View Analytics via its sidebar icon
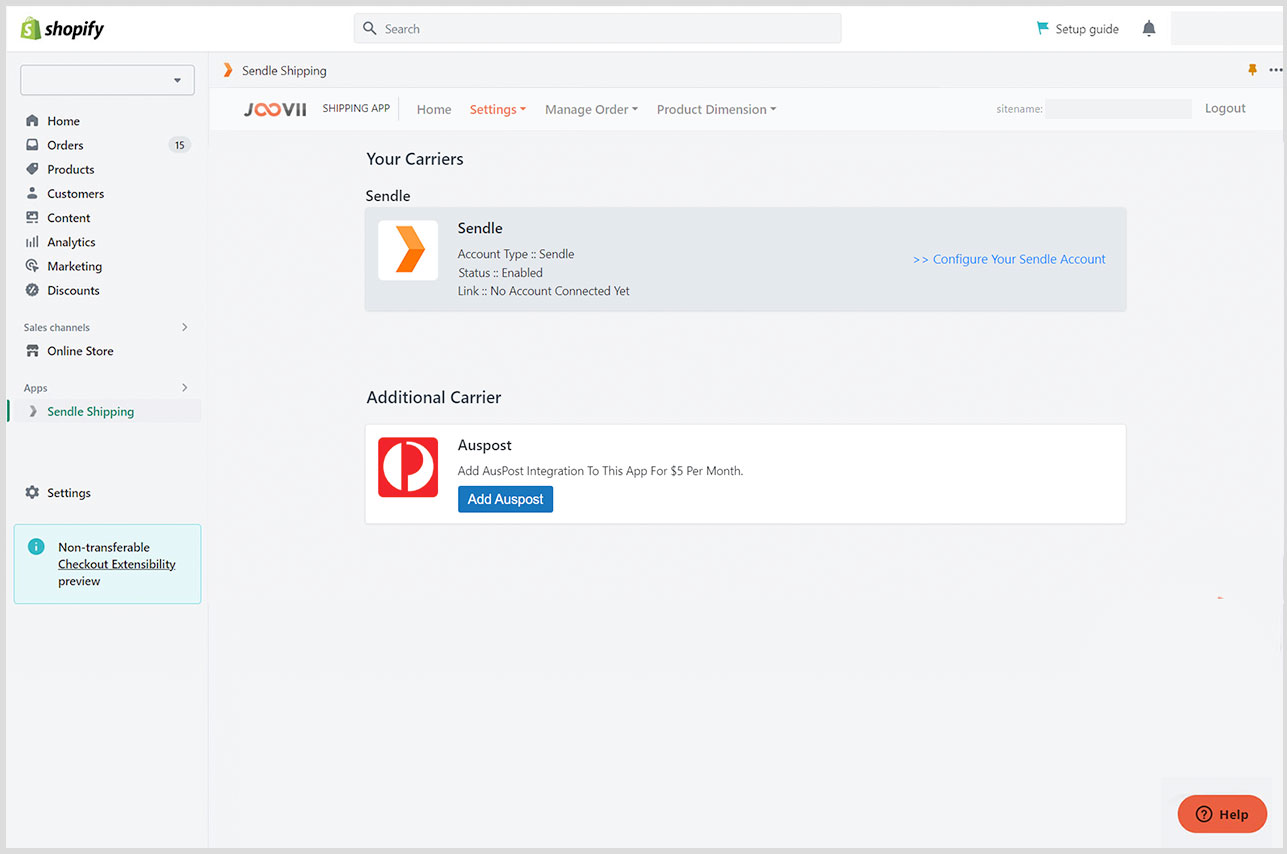This screenshot has width=1287, height=854. tap(34, 241)
